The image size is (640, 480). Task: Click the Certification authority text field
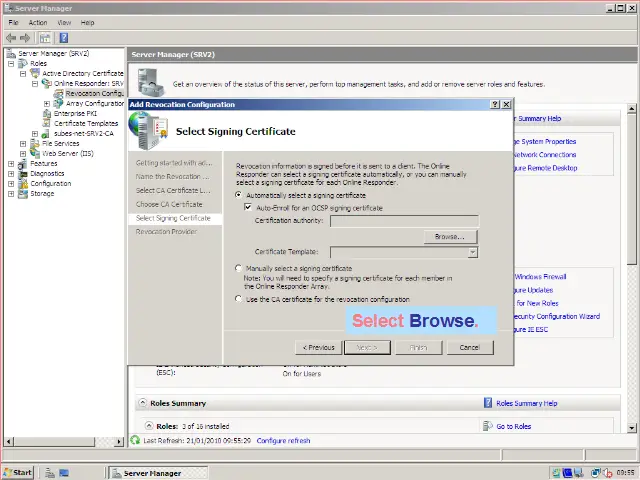tap(404, 221)
